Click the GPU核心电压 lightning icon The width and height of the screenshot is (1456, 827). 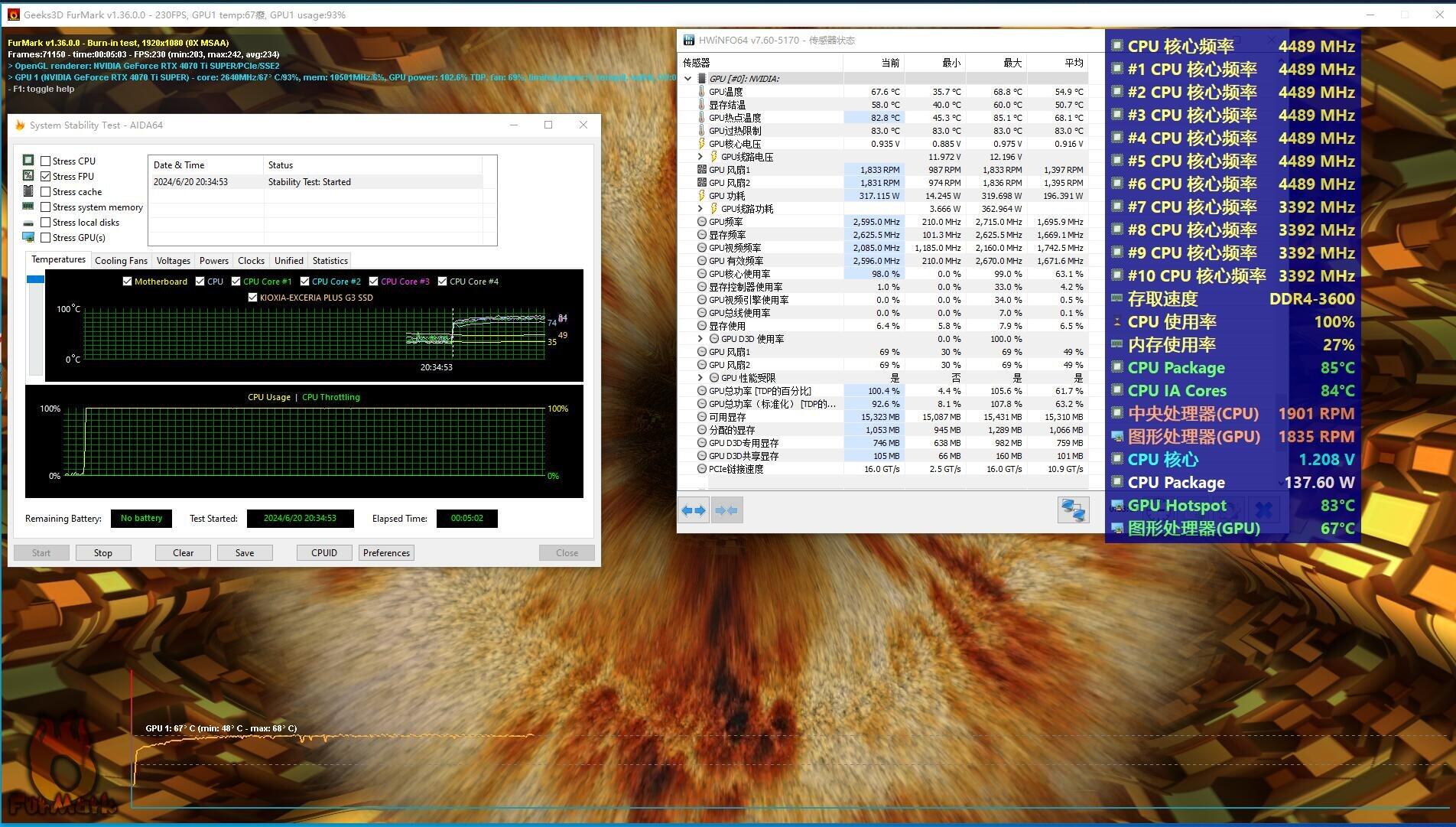(x=701, y=143)
